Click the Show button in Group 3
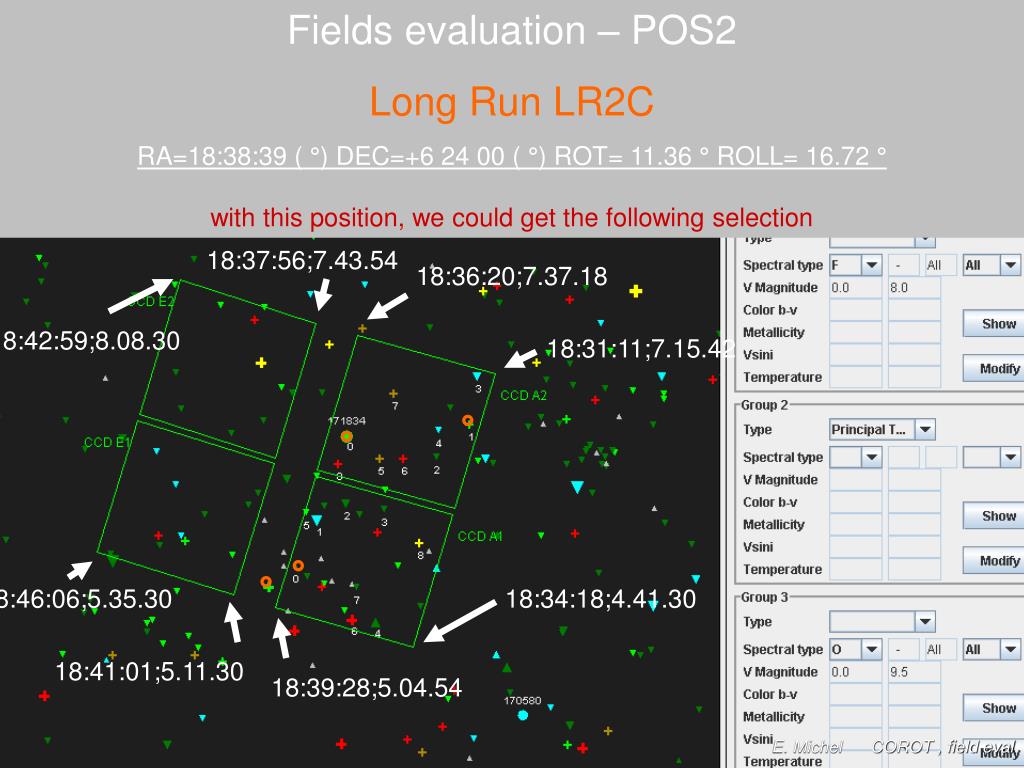The height and width of the screenshot is (768, 1024). [x=994, y=708]
